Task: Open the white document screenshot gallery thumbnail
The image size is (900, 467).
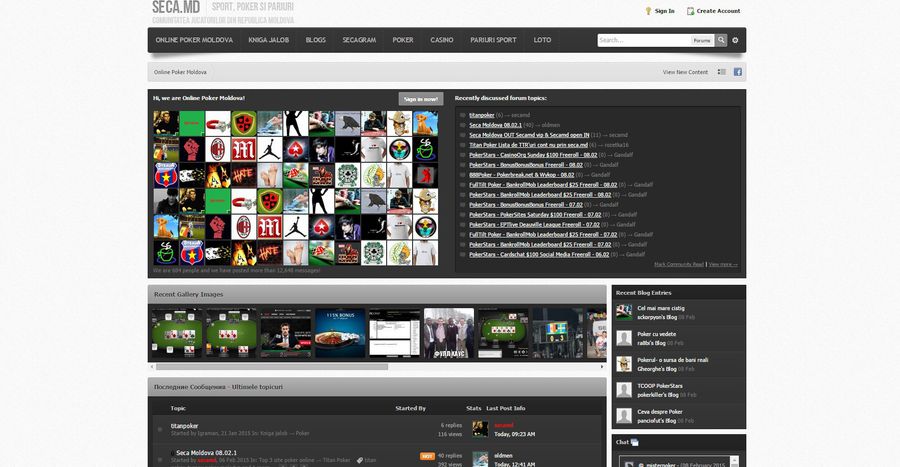Action: (394, 333)
